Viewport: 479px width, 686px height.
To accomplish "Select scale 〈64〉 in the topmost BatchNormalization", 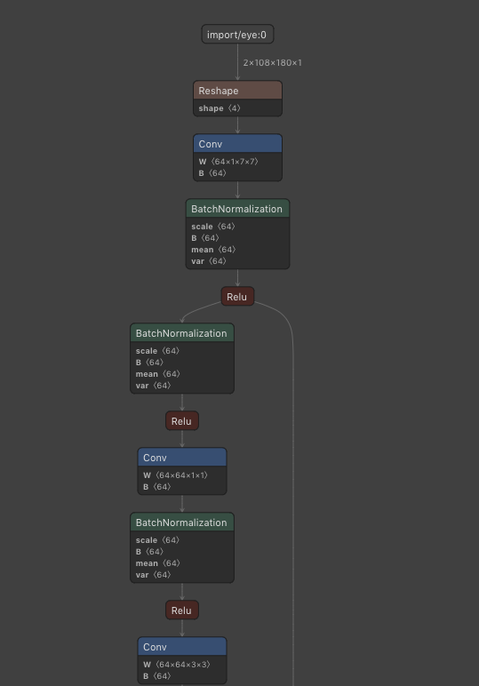I will tap(213, 226).
